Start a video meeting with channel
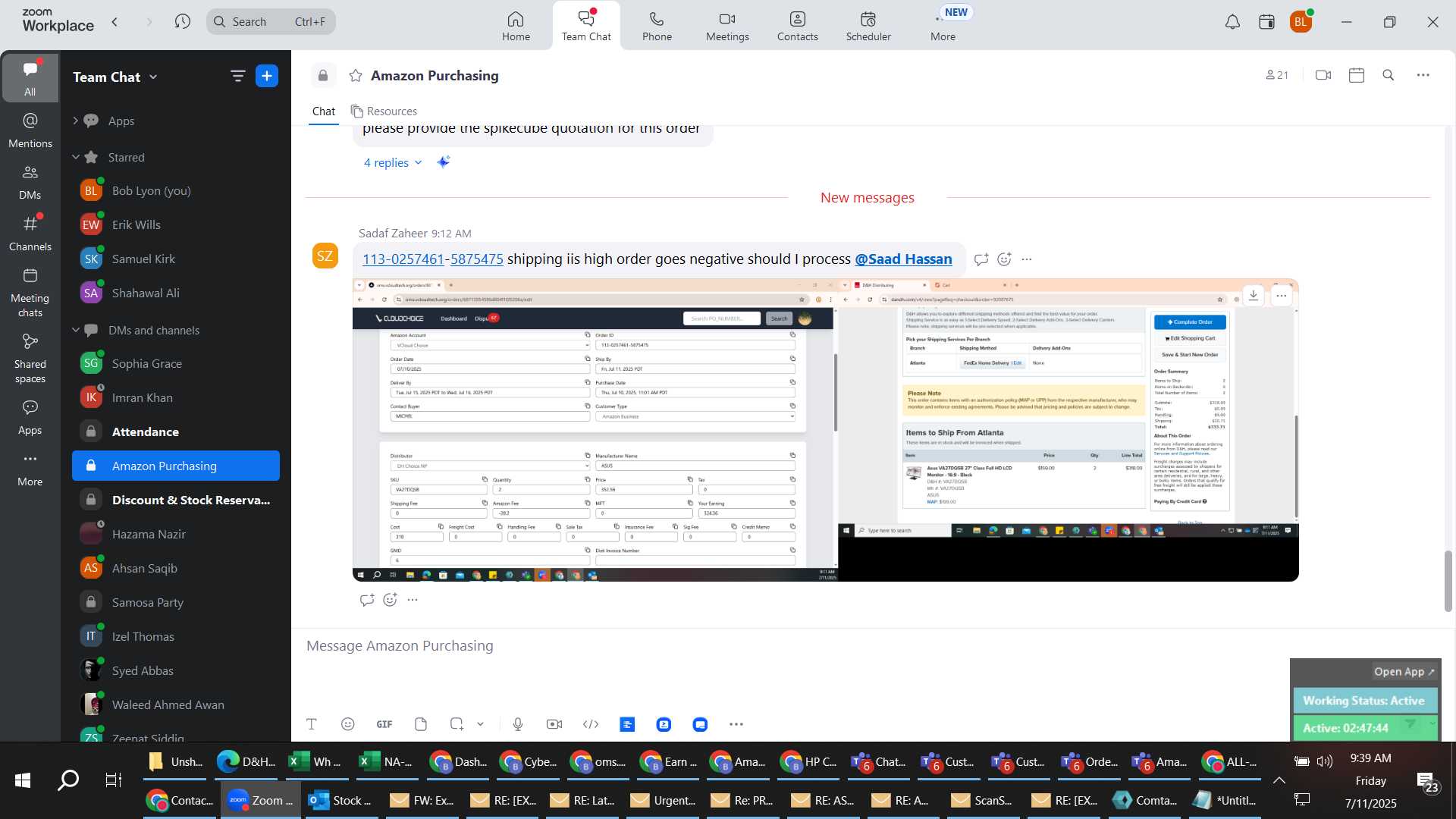Image resolution: width=1456 pixels, height=819 pixels. click(x=1323, y=75)
